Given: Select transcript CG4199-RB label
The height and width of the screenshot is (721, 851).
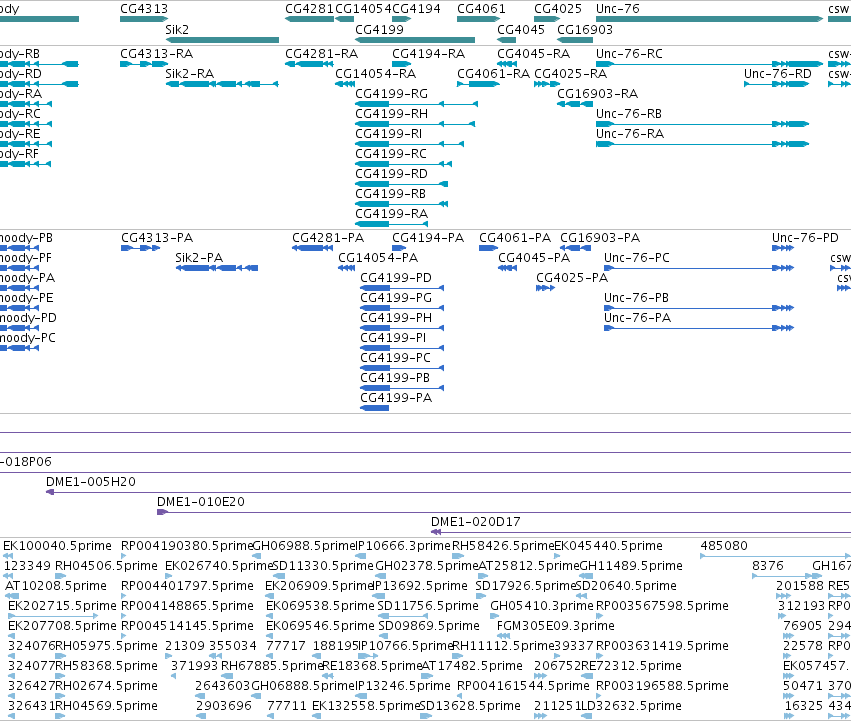Looking at the screenshot, I should coord(391,194).
